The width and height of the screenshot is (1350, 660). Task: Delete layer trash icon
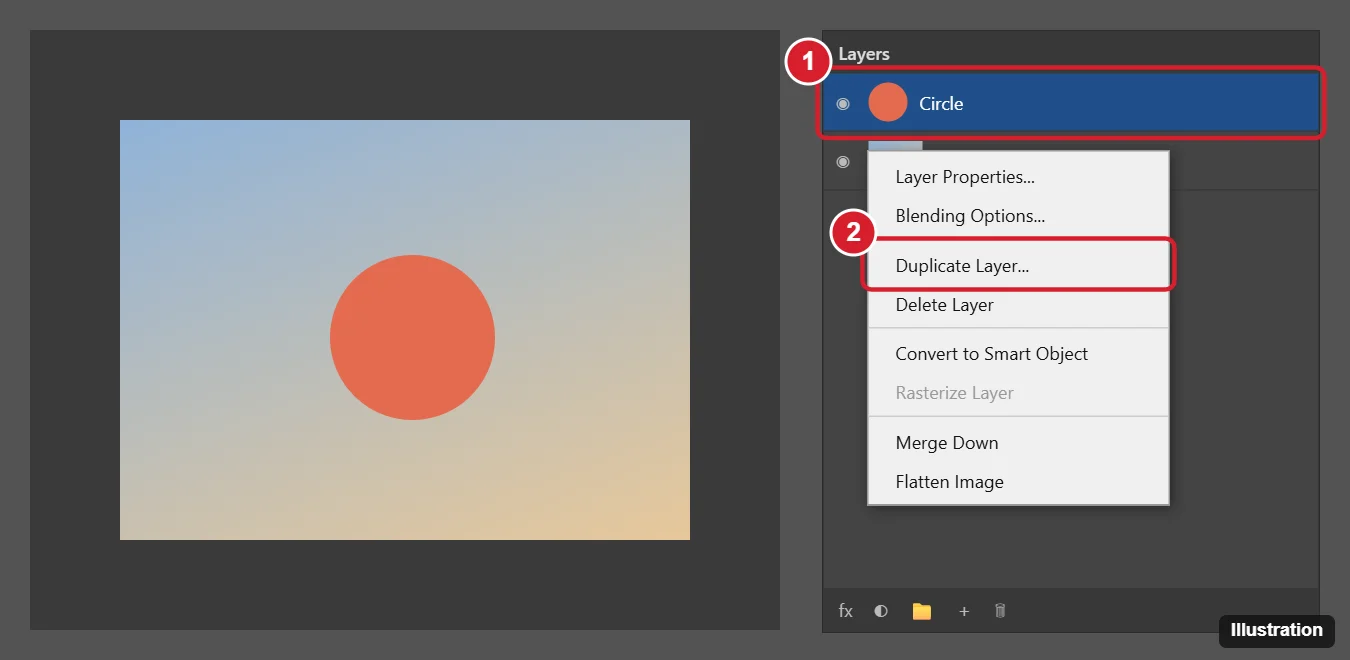tap(1000, 610)
